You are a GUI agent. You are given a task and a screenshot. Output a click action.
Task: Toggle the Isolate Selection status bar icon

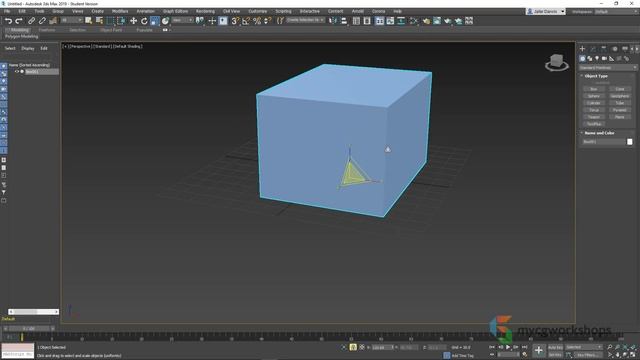(x=344, y=347)
